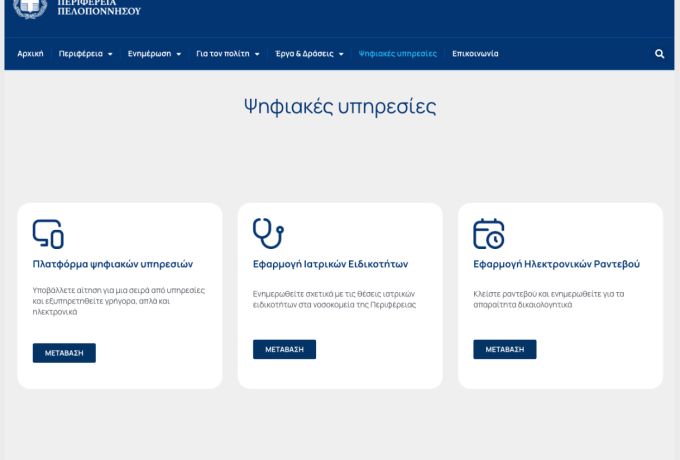The width and height of the screenshot is (680, 460).
Task: Click the stethoscope medical specialties icon
Action: pyautogui.click(x=268, y=233)
